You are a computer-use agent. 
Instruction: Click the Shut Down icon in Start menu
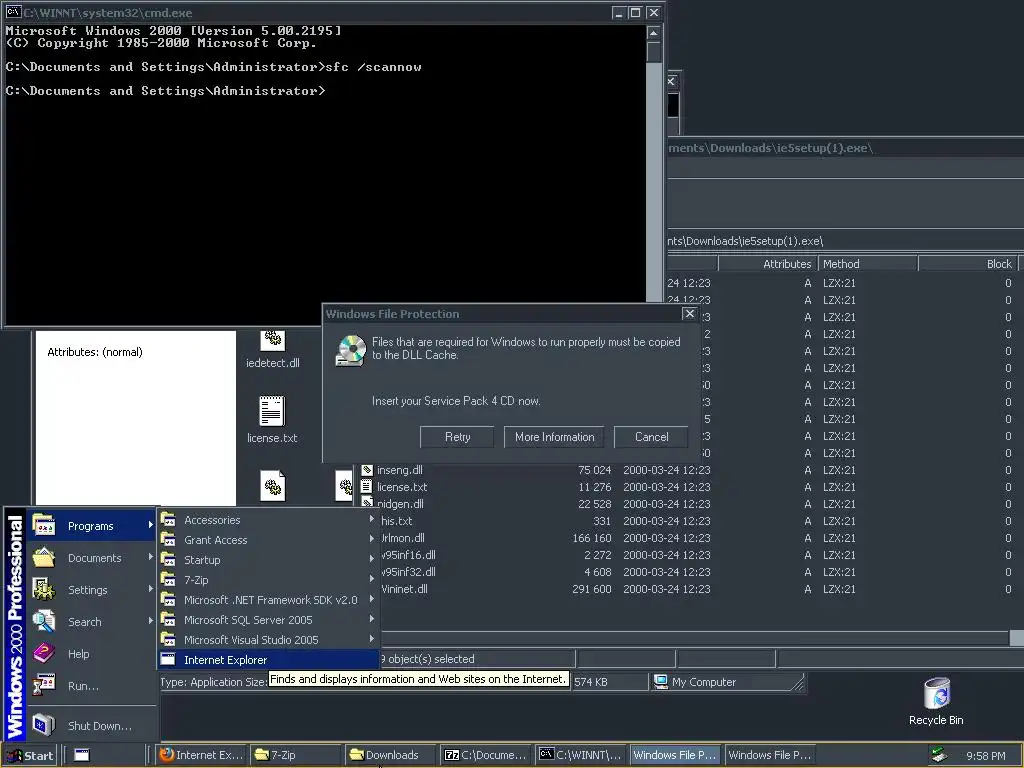(44, 725)
